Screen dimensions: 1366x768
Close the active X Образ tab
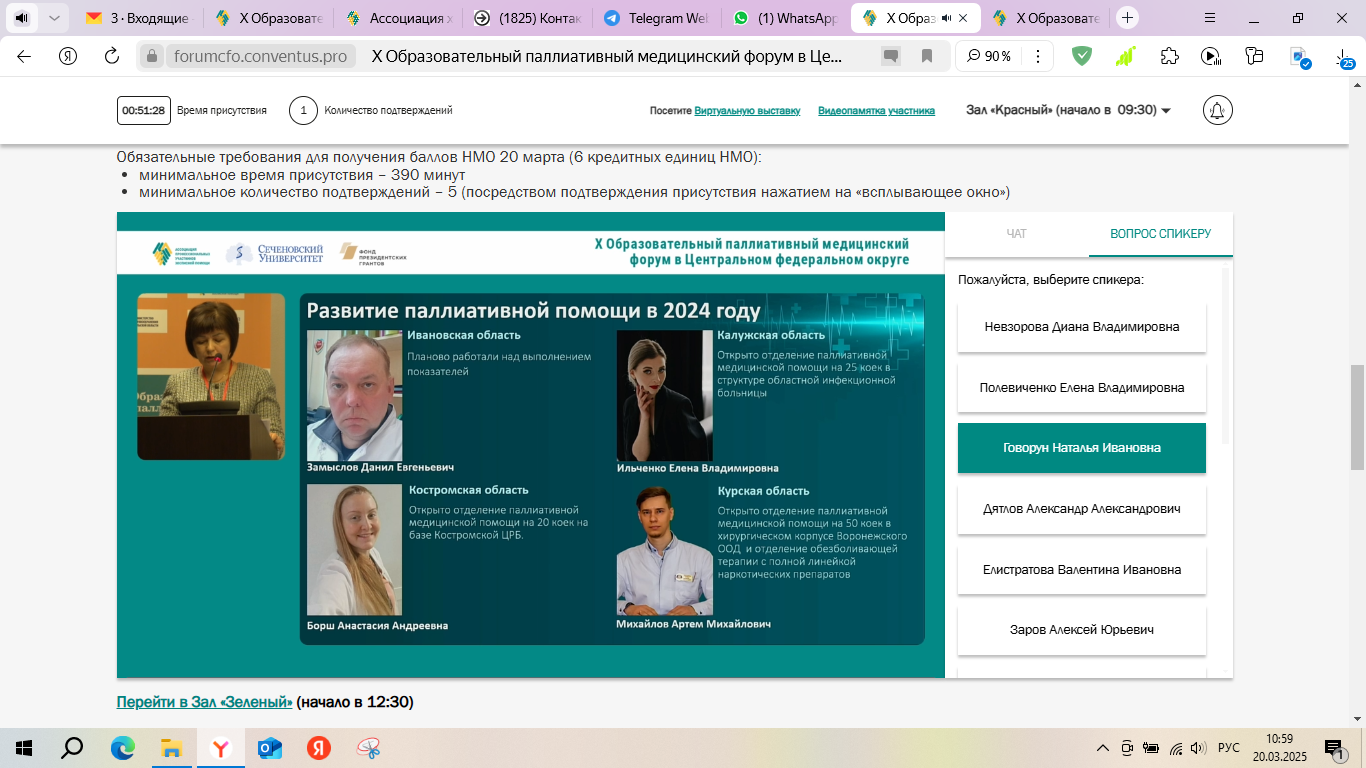[963, 18]
